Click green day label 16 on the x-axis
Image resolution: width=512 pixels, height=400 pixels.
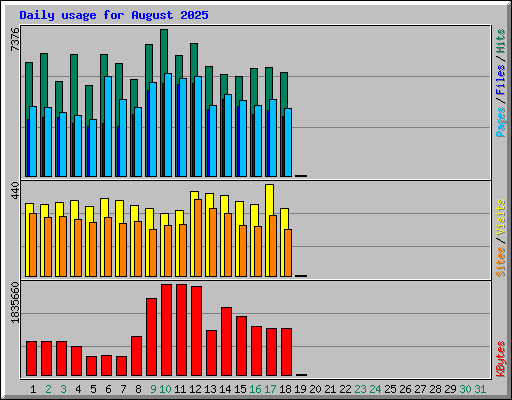pos(255,389)
